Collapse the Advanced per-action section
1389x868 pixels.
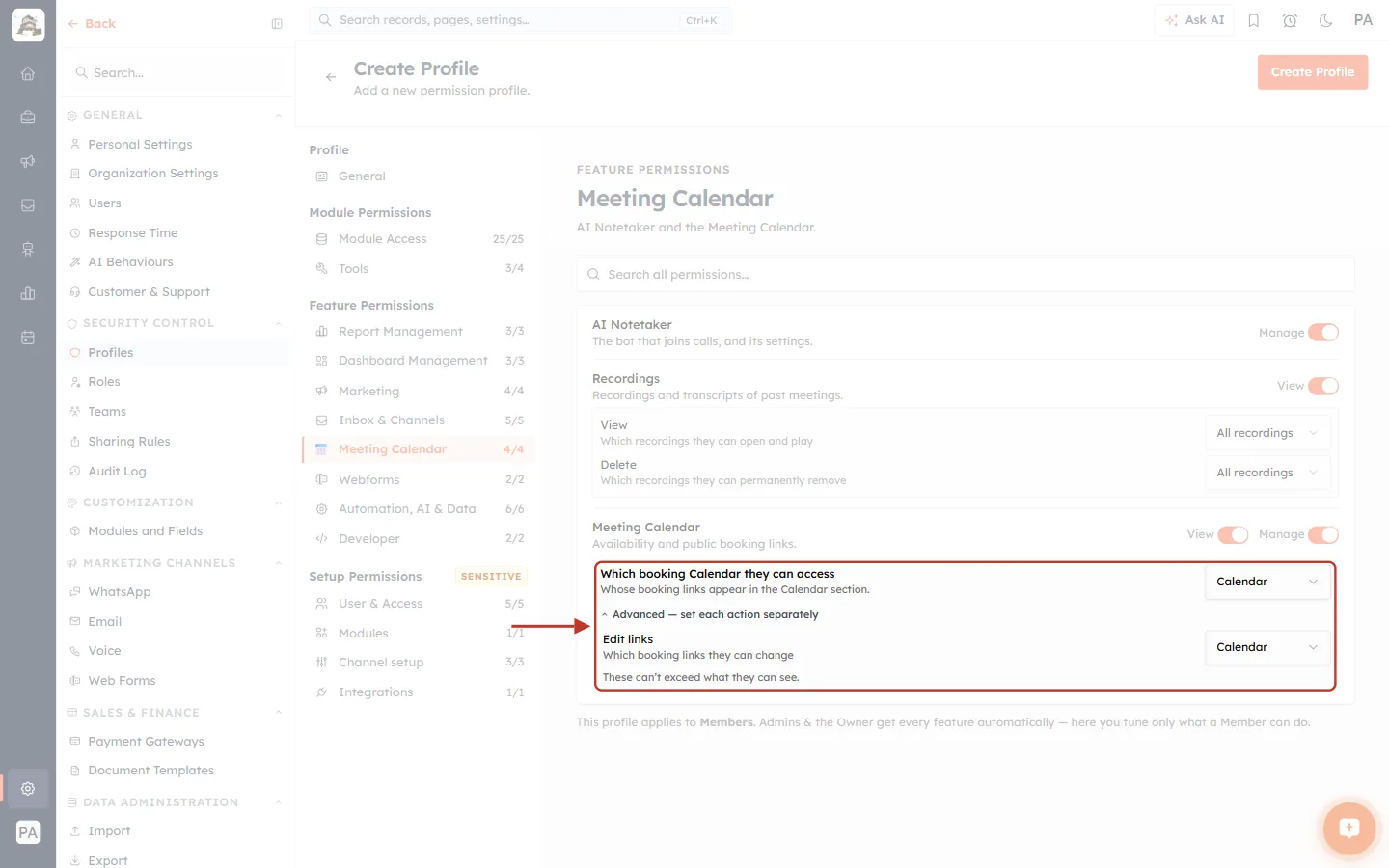pos(710,614)
